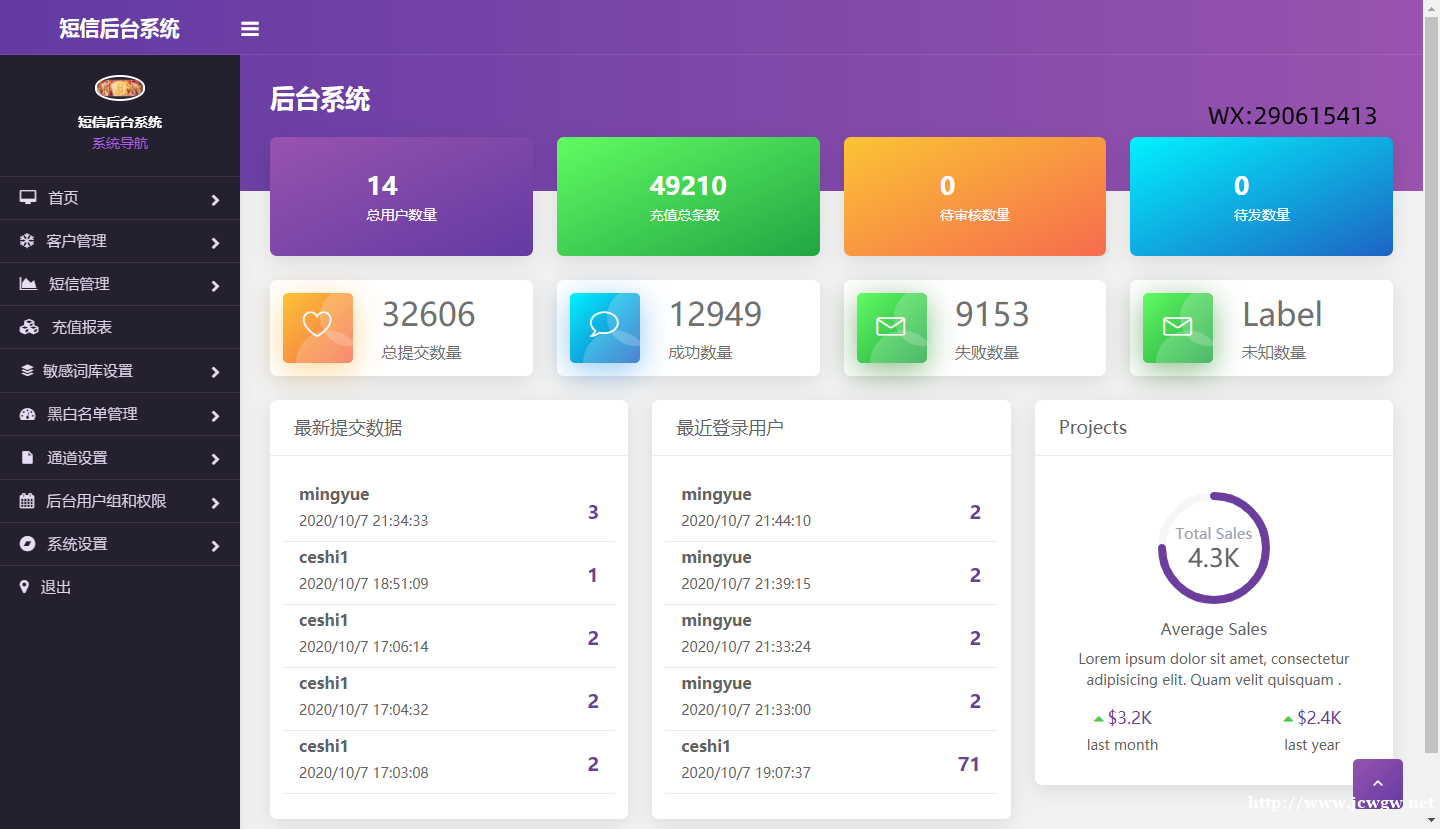This screenshot has height=829, width=1440.
Task: Click the green 充值总条数 stat card
Action: click(x=688, y=197)
